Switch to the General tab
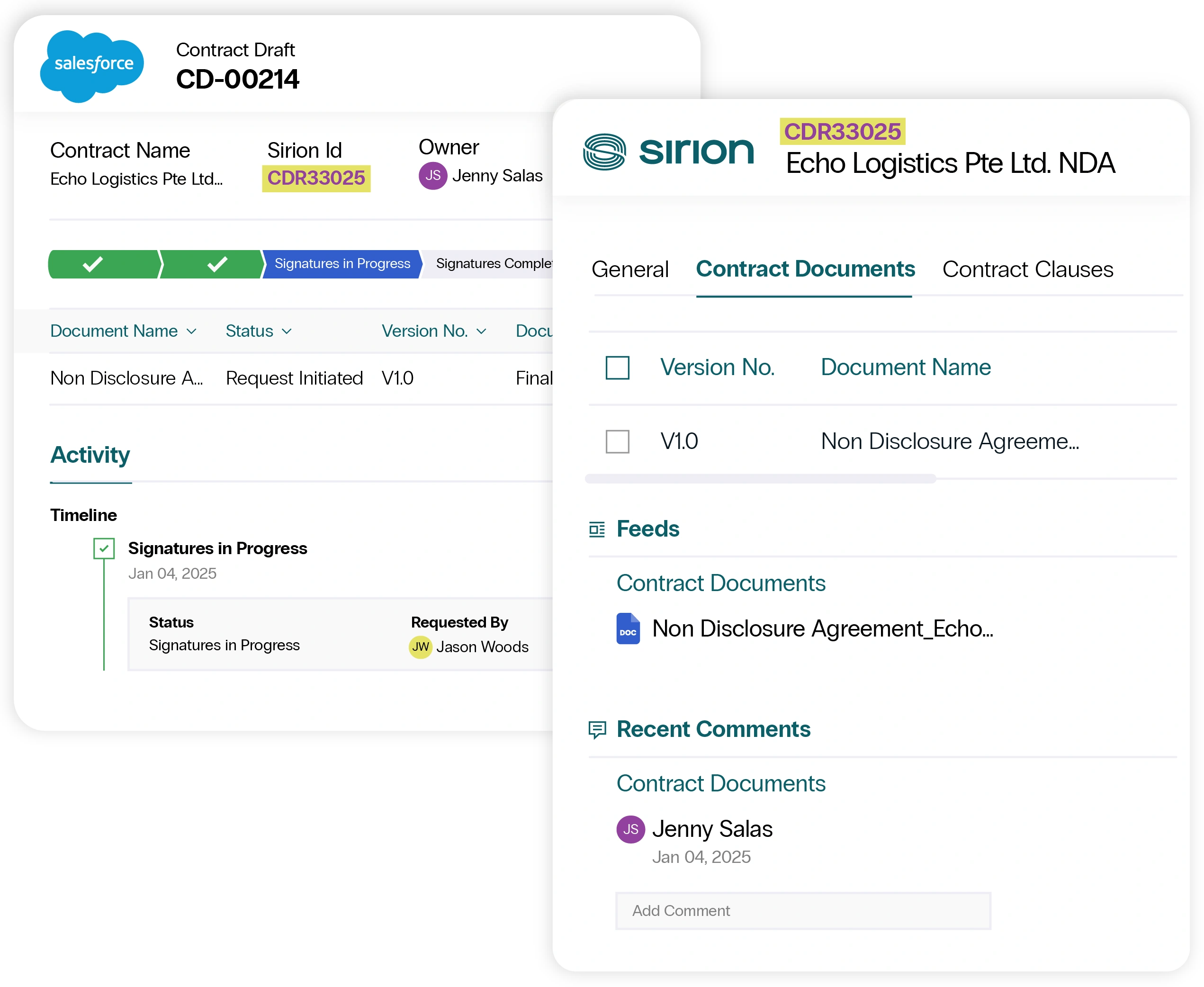Image resolution: width=1204 pixels, height=987 pixels. pyautogui.click(x=630, y=269)
